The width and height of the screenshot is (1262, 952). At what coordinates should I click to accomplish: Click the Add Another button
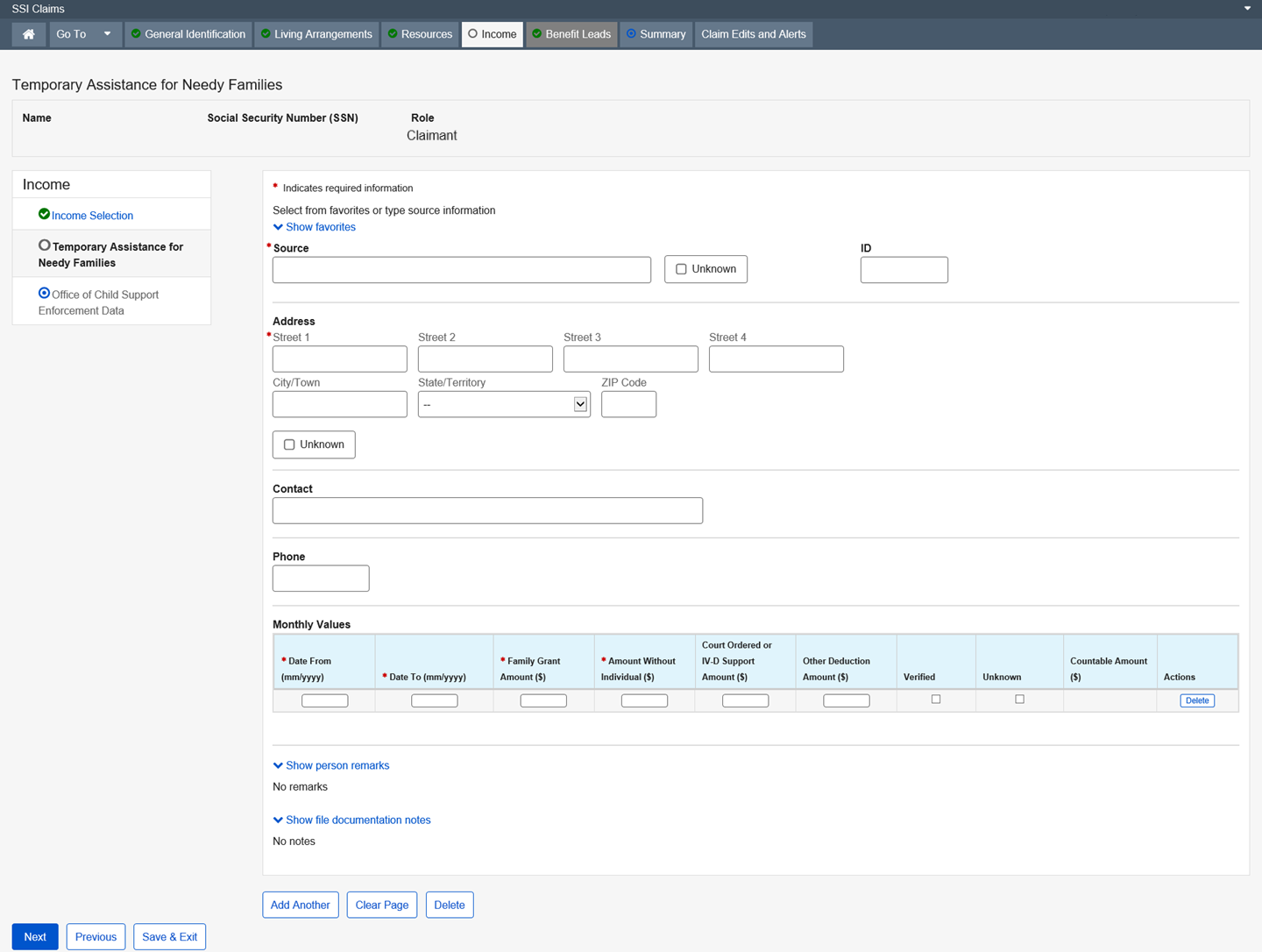(301, 905)
